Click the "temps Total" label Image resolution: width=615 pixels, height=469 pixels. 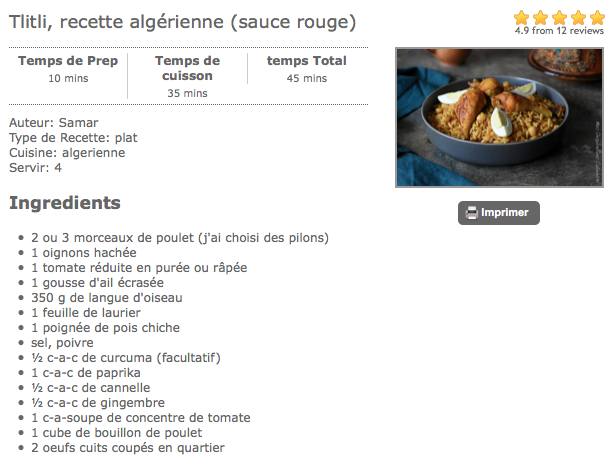point(307,61)
